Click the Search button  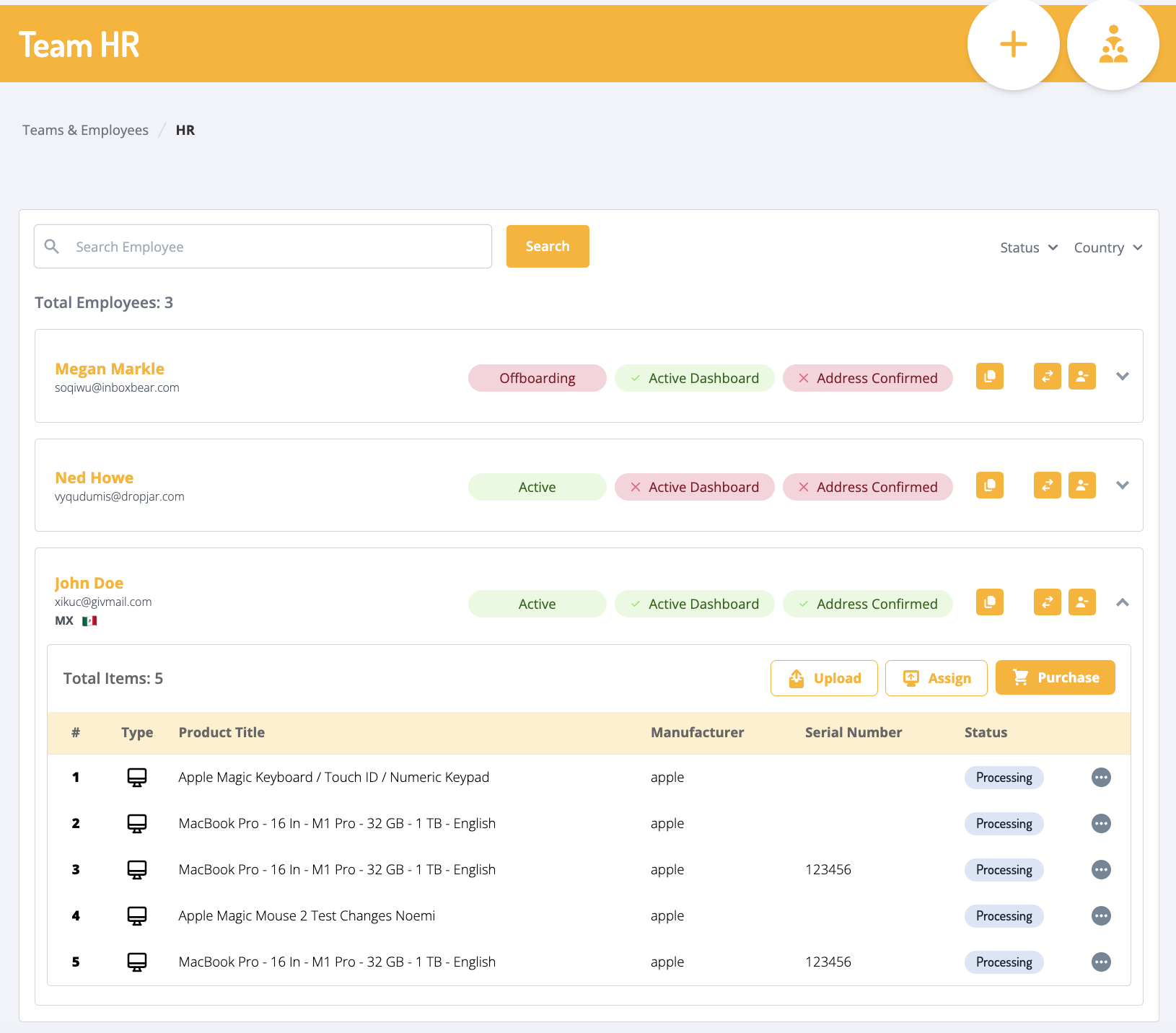pyautogui.click(x=547, y=247)
